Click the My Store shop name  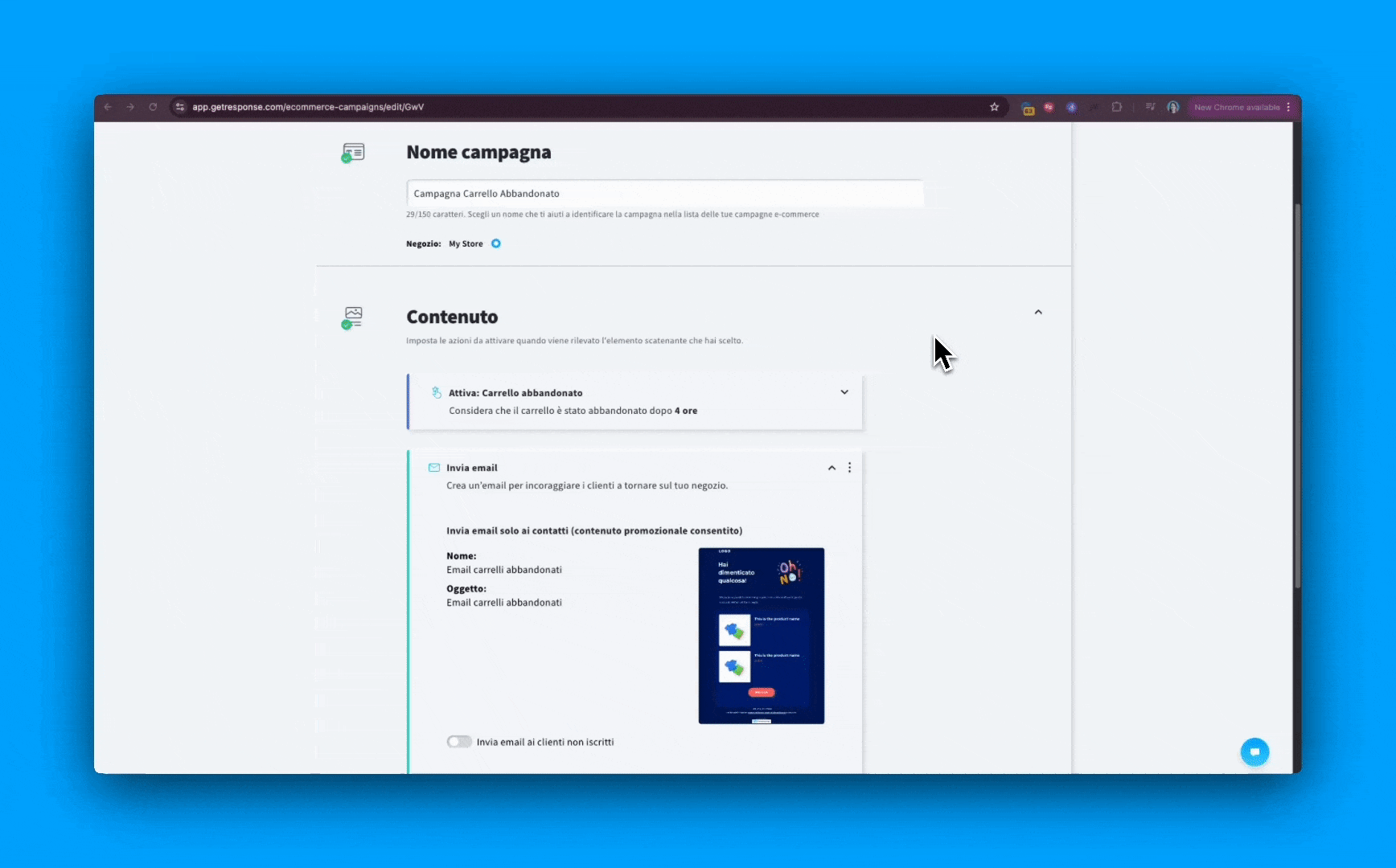point(466,244)
